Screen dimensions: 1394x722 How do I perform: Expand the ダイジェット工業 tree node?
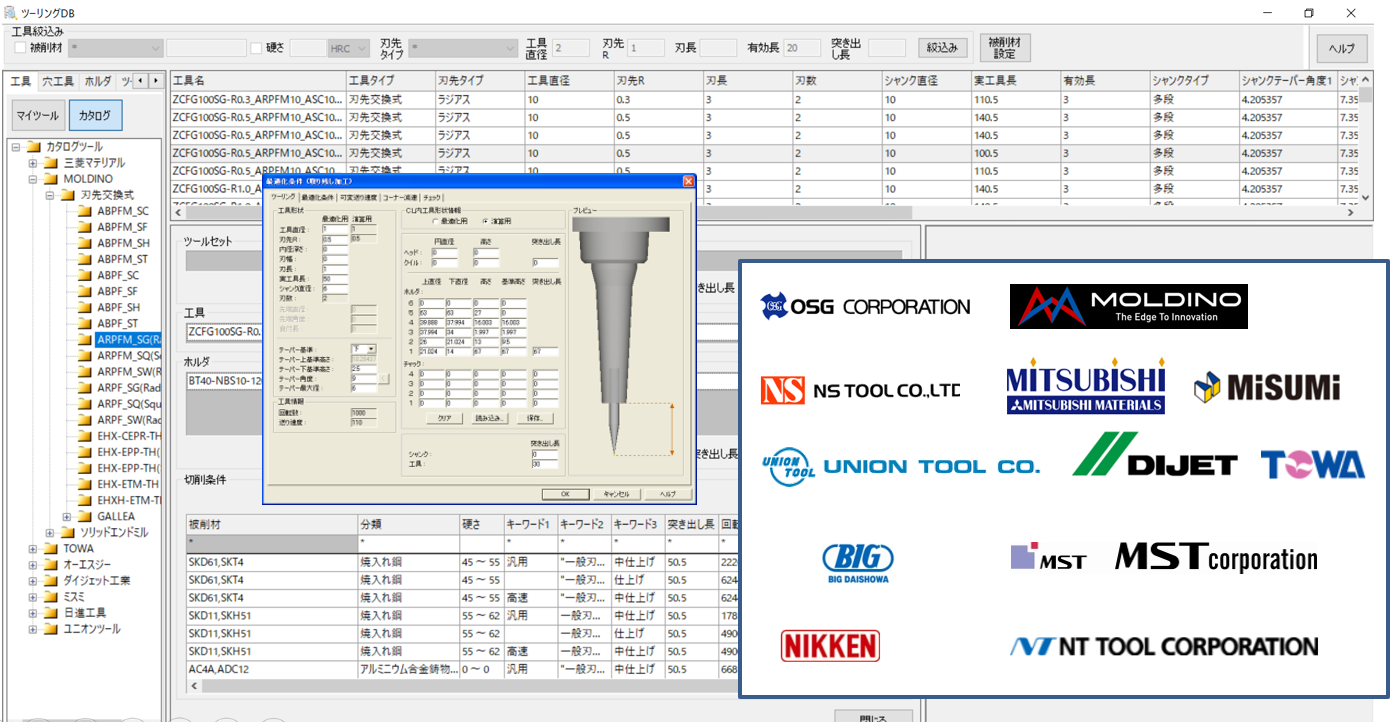(33, 580)
